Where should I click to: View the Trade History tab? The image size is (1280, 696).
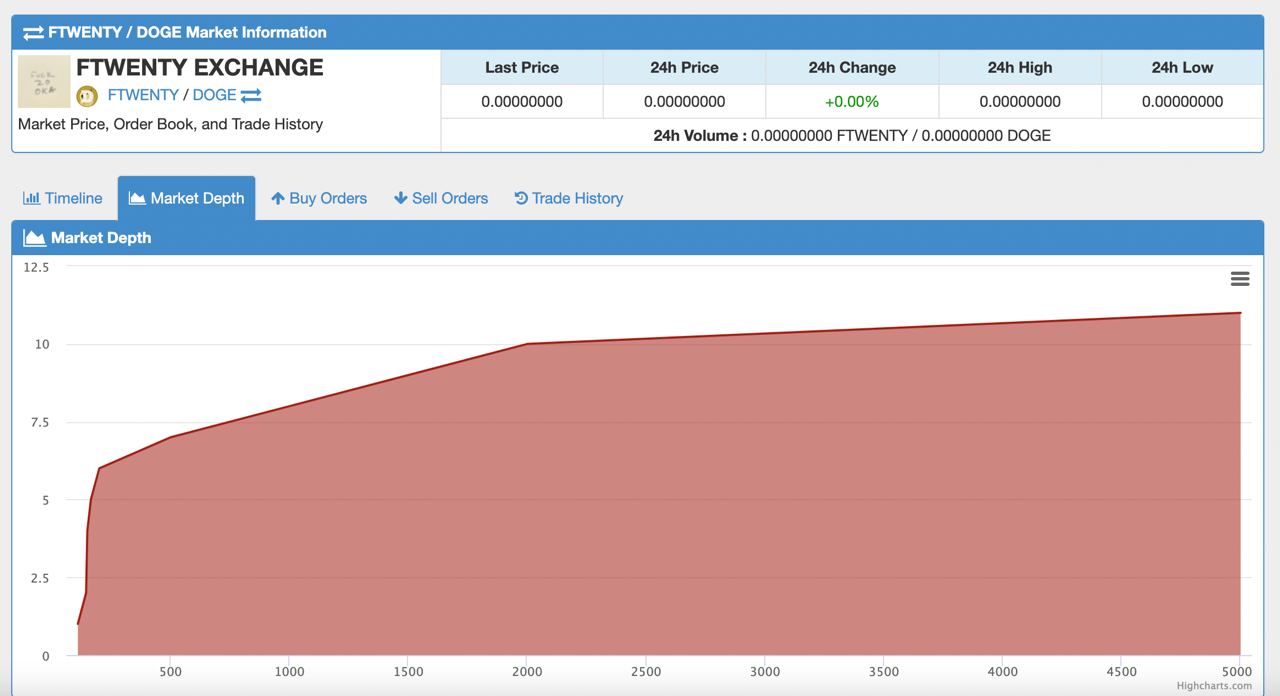point(569,198)
